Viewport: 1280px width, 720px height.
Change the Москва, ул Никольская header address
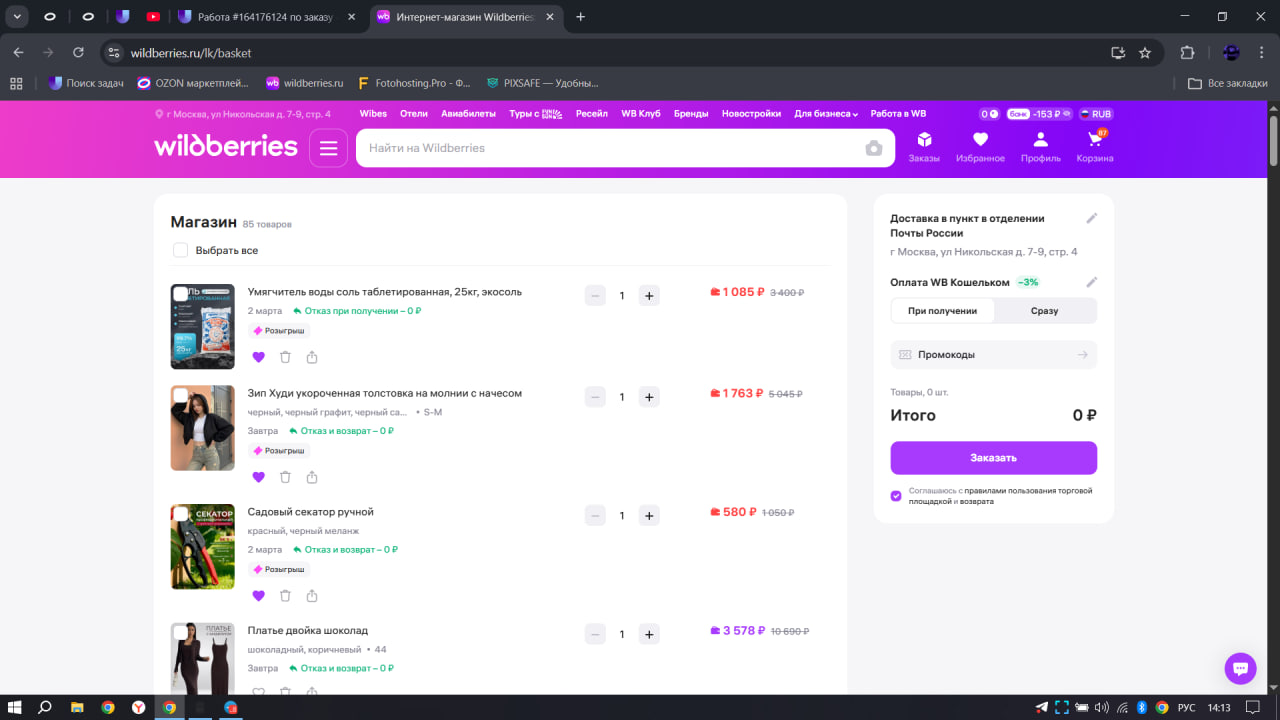tap(243, 114)
